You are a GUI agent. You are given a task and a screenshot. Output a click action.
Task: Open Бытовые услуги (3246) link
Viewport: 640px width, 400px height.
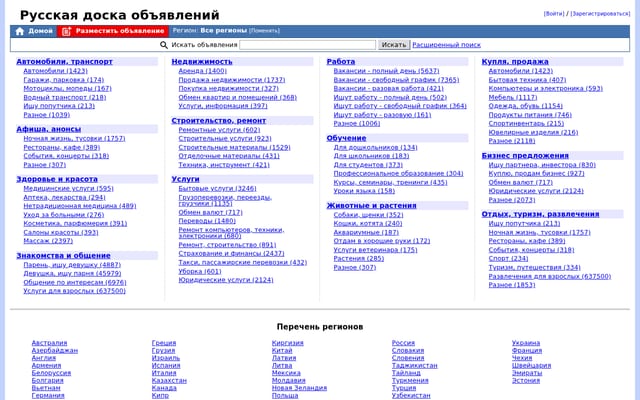217,189
